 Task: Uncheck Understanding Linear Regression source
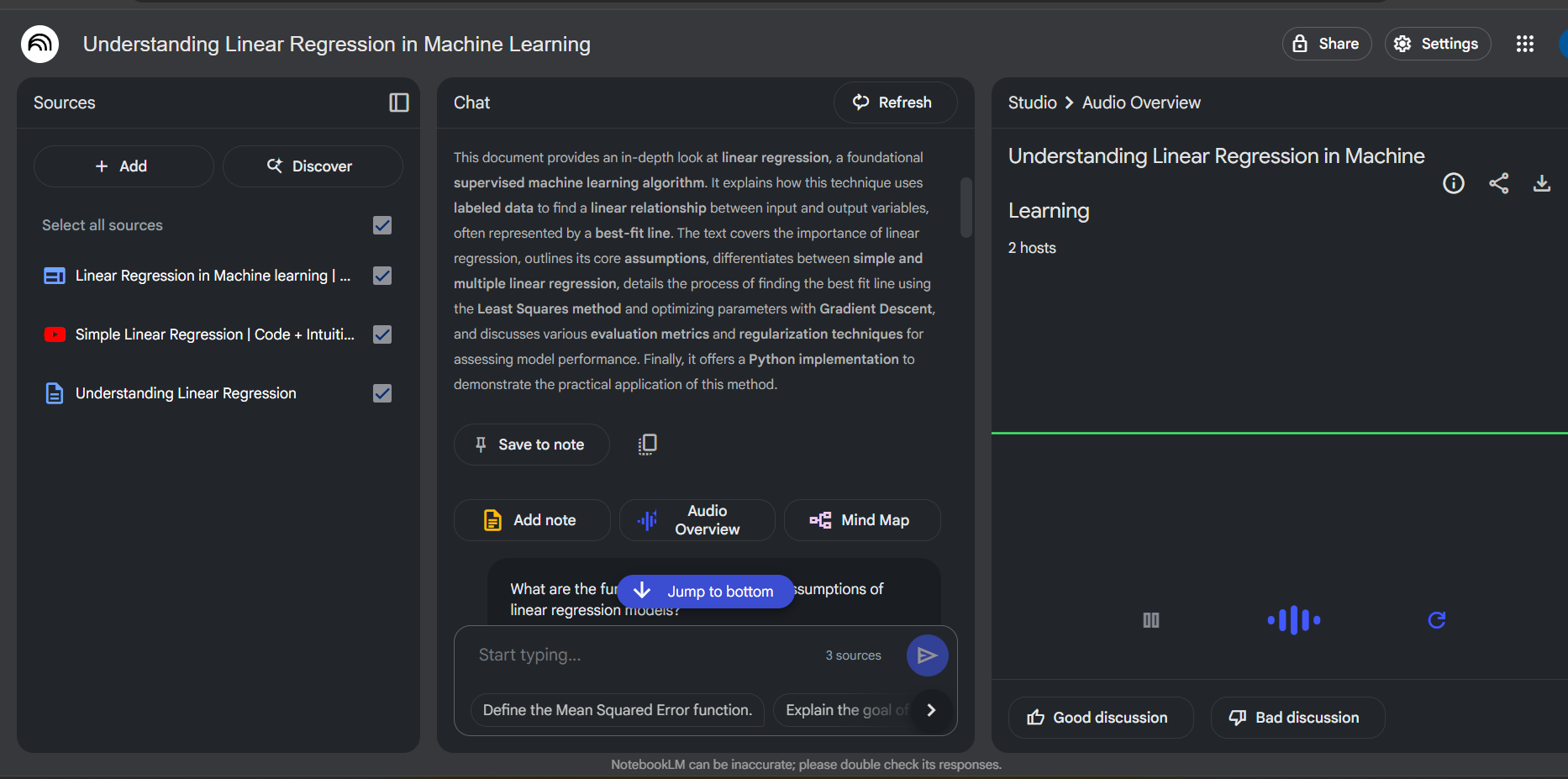(x=382, y=393)
